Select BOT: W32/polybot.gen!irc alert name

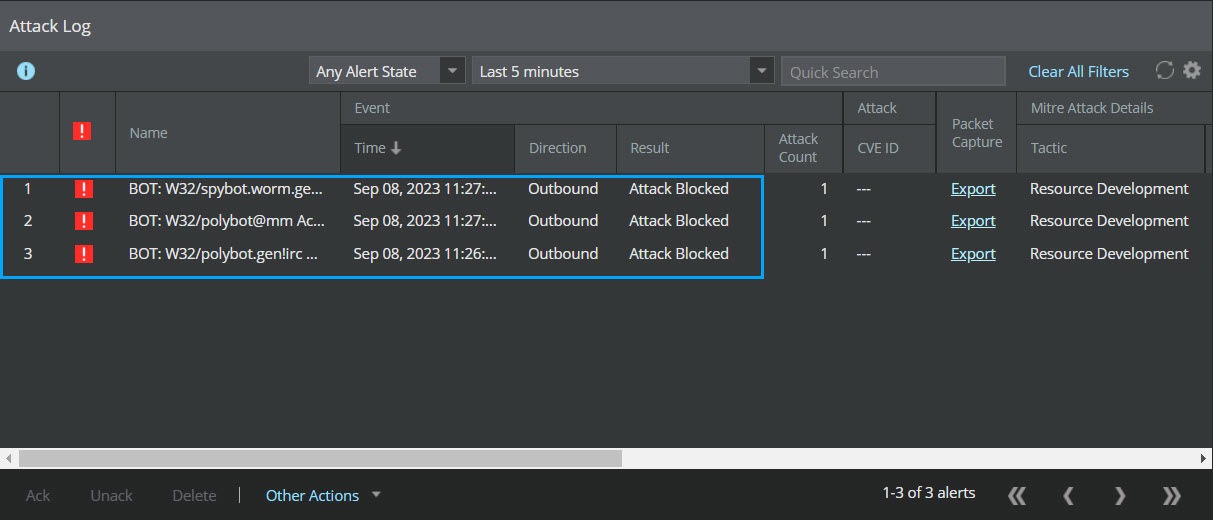(x=224, y=254)
